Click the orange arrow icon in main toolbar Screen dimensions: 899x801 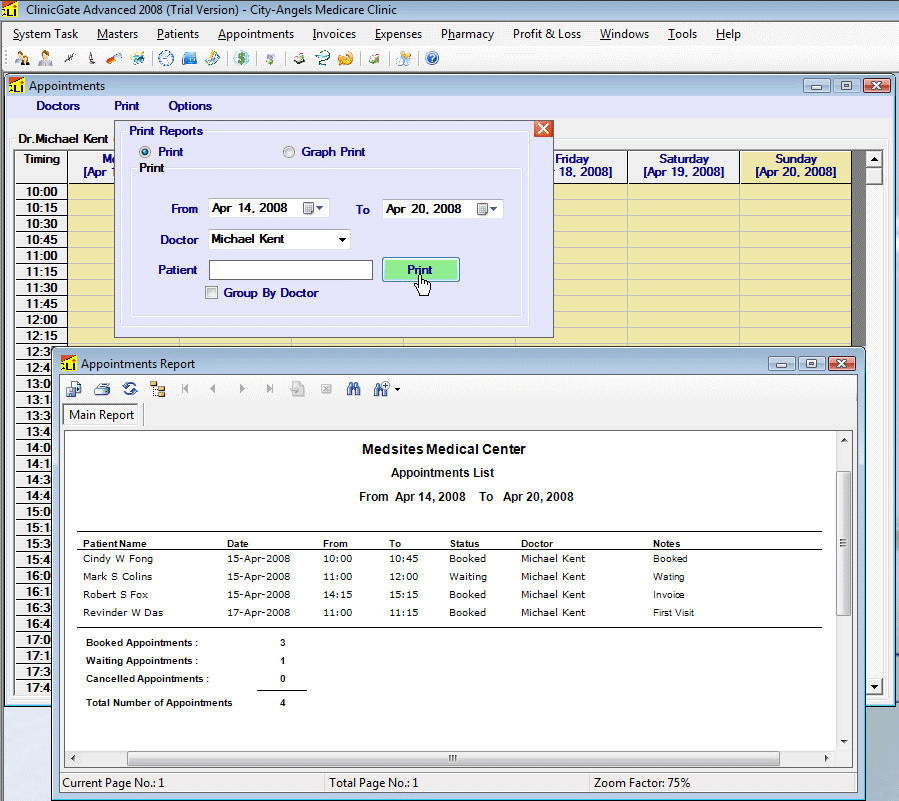tap(346, 58)
